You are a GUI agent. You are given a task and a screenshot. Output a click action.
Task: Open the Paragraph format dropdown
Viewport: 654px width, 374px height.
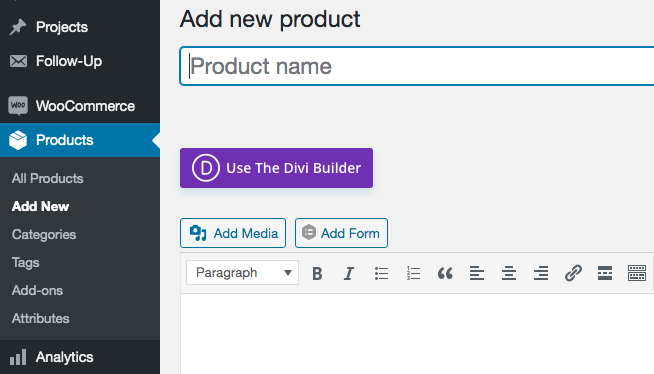(242, 273)
